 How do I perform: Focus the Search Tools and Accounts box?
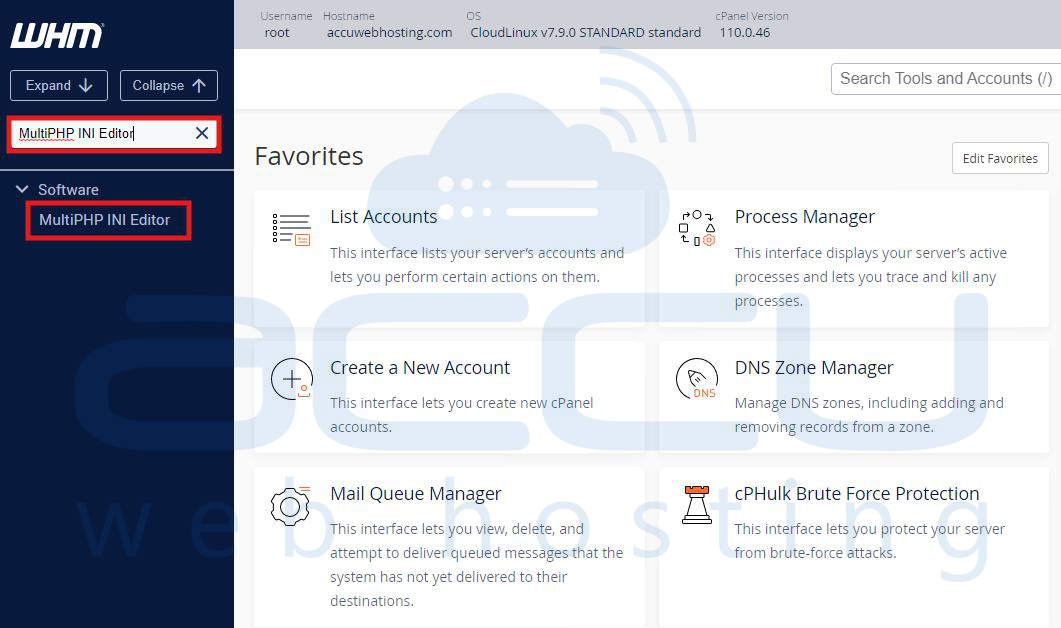pos(945,78)
